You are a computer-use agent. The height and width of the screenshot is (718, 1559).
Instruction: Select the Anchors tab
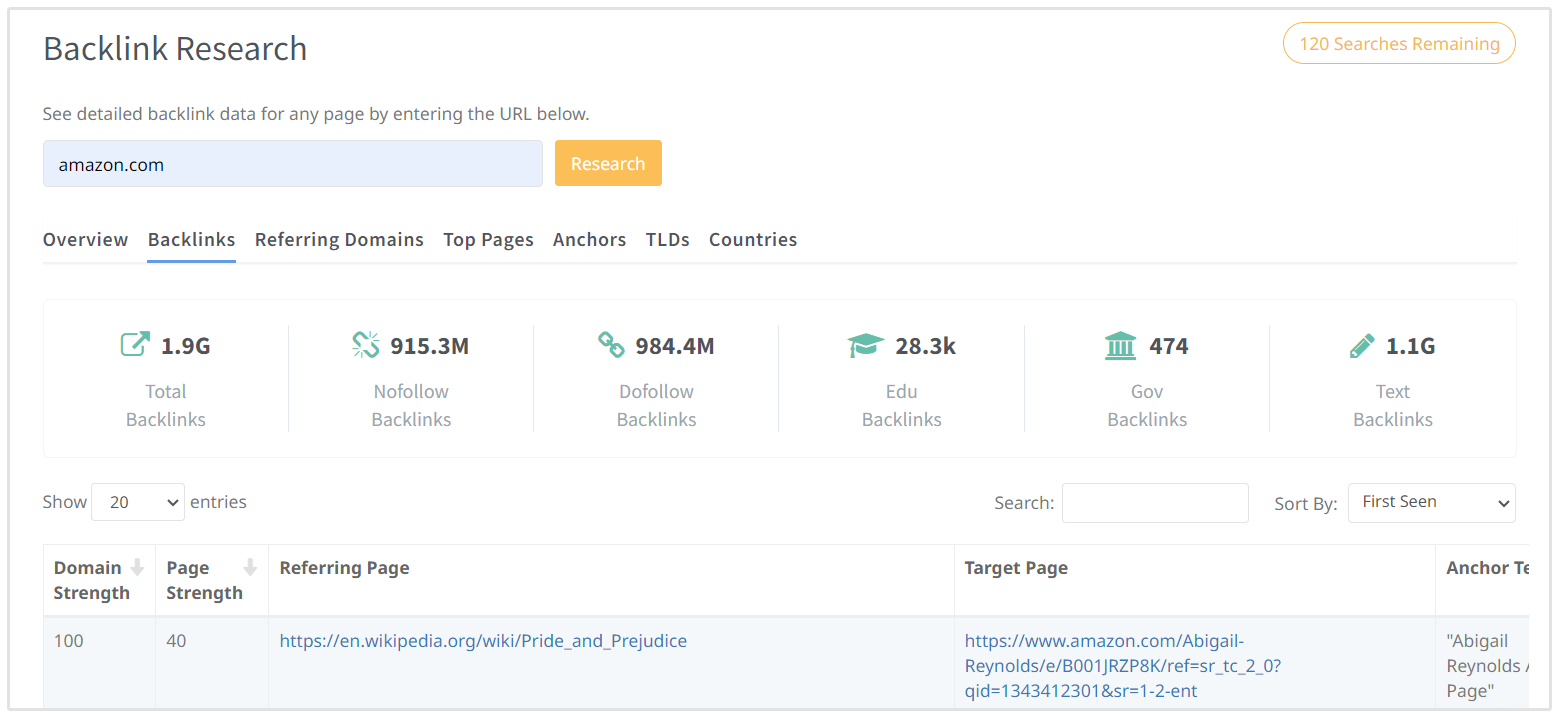tap(589, 240)
